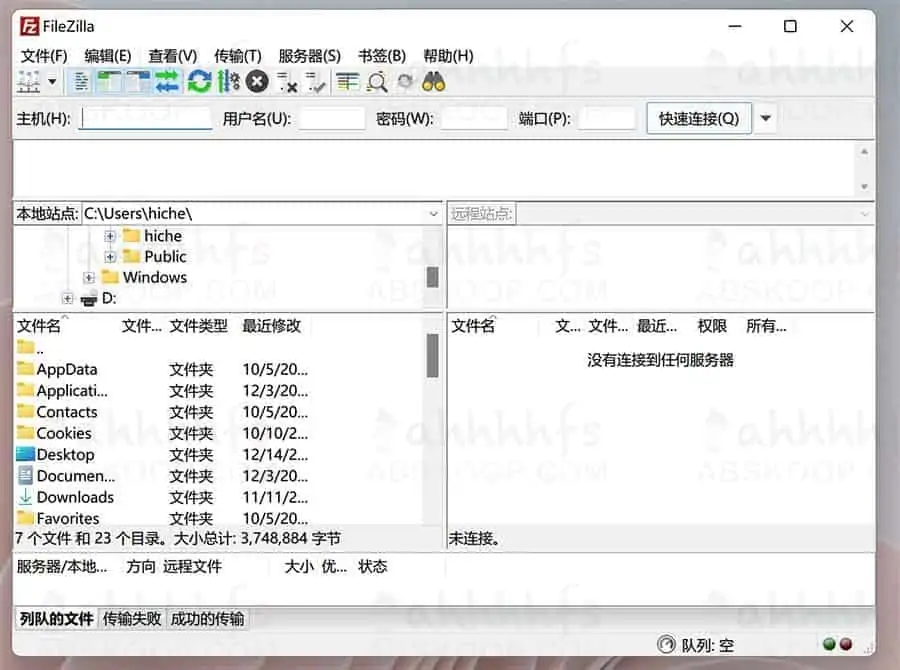The image size is (900, 670).
Task: Expand the Windows folder in local tree
Action: (x=88, y=277)
